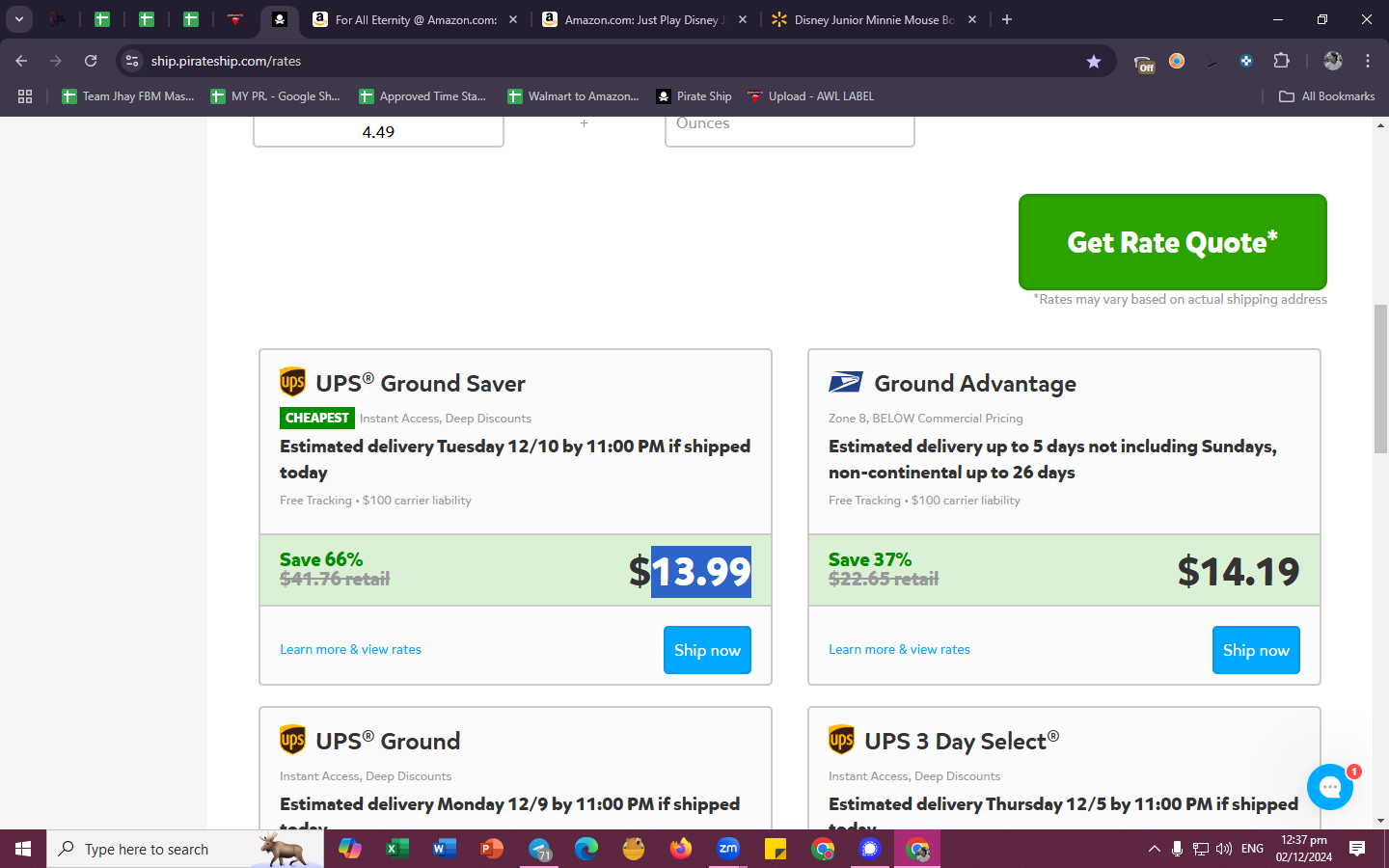The image size is (1389, 868).
Task: Open Sticky Notes from the taskbar
Action: (x=776, y=849)
